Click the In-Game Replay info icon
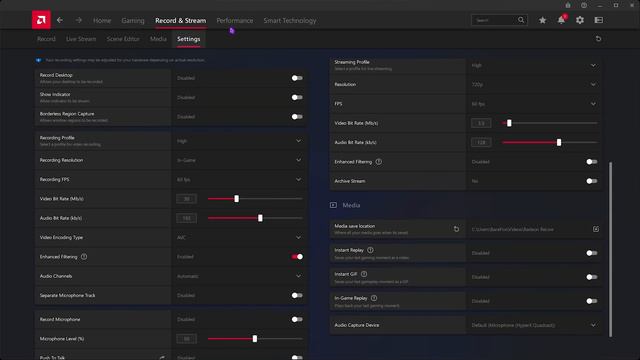The height and width of the screenshot is (360, 640). pyautogui.click(x=374, y=298)
